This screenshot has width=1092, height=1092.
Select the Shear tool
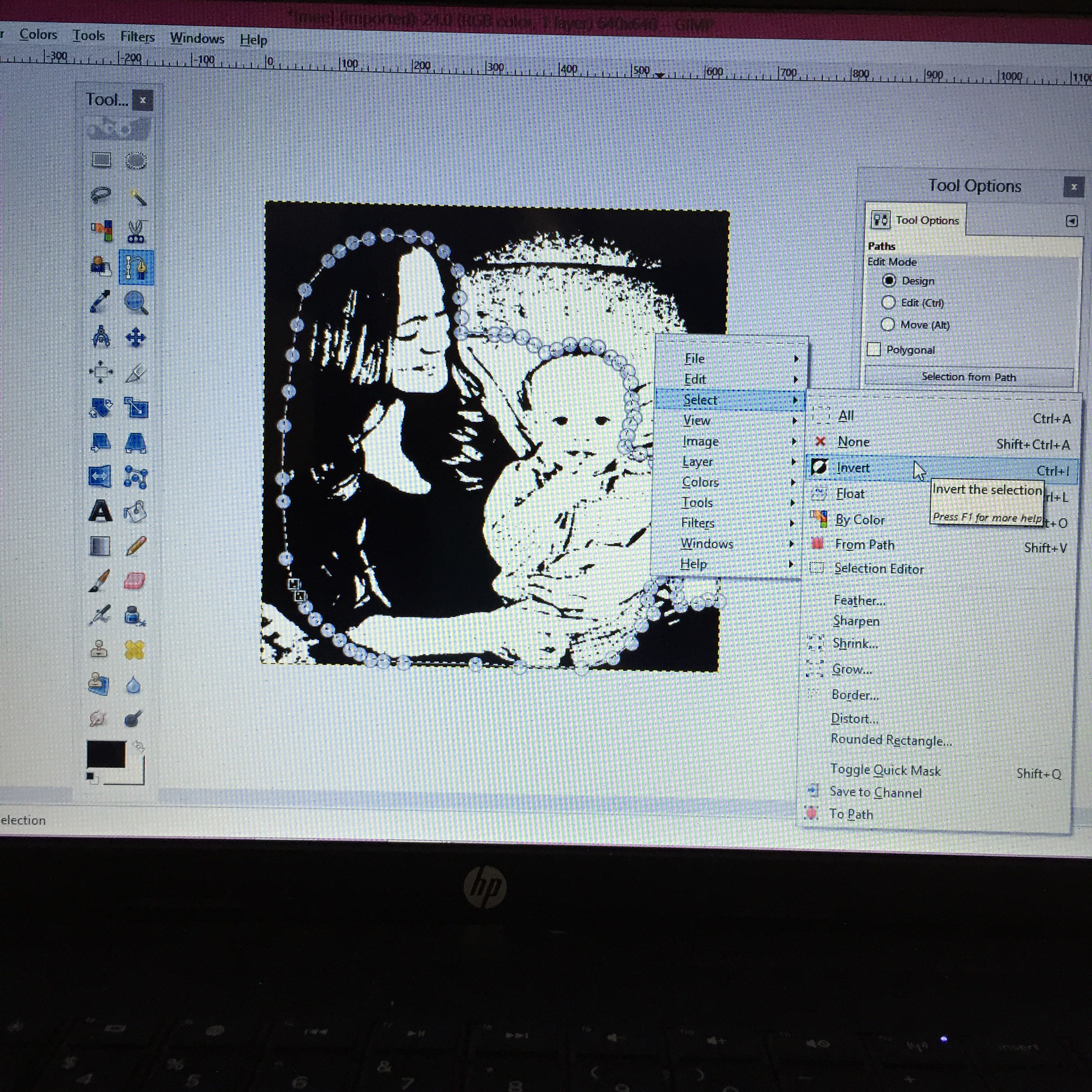[x=101, y=442]
